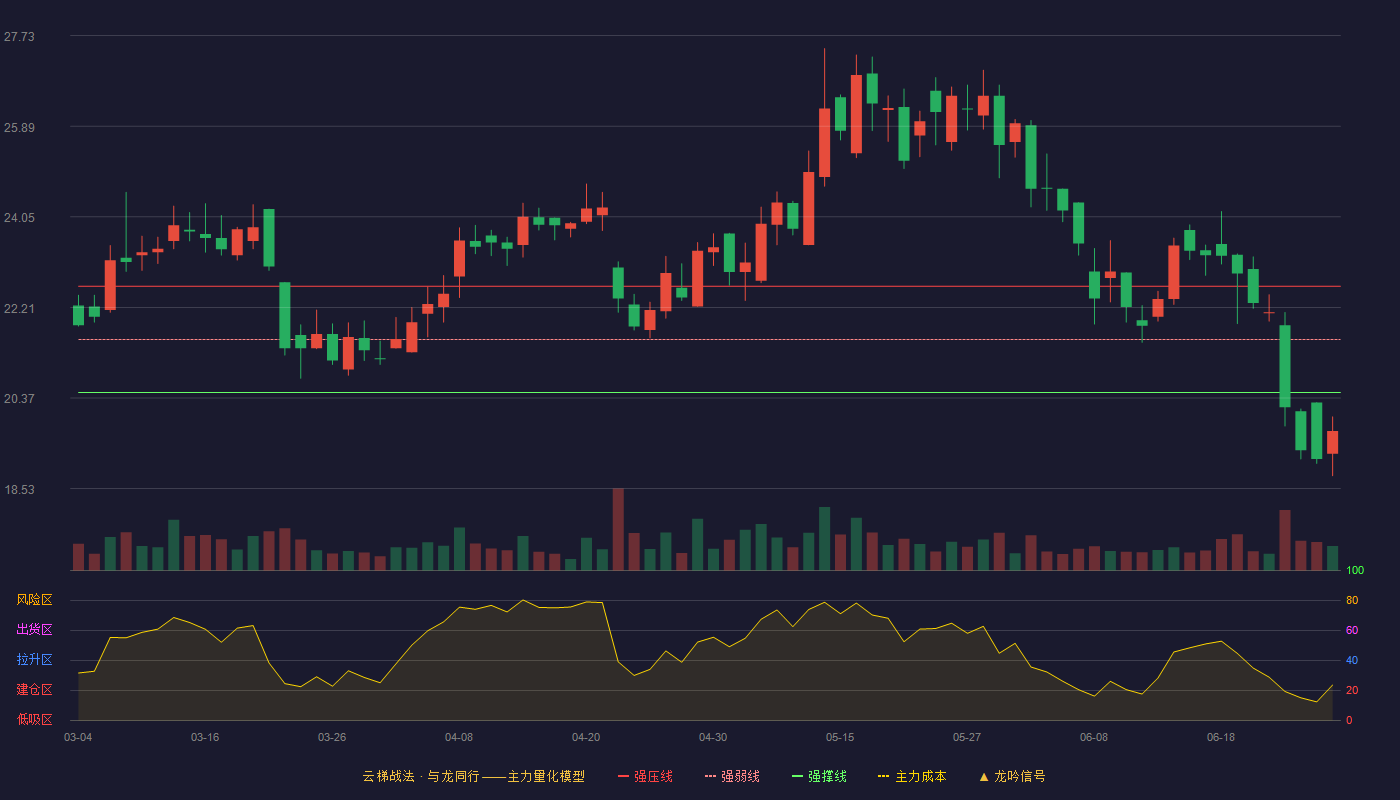Click the 25.89 price axis label
Screen dimensions: 1400x800
pos(19,127)
